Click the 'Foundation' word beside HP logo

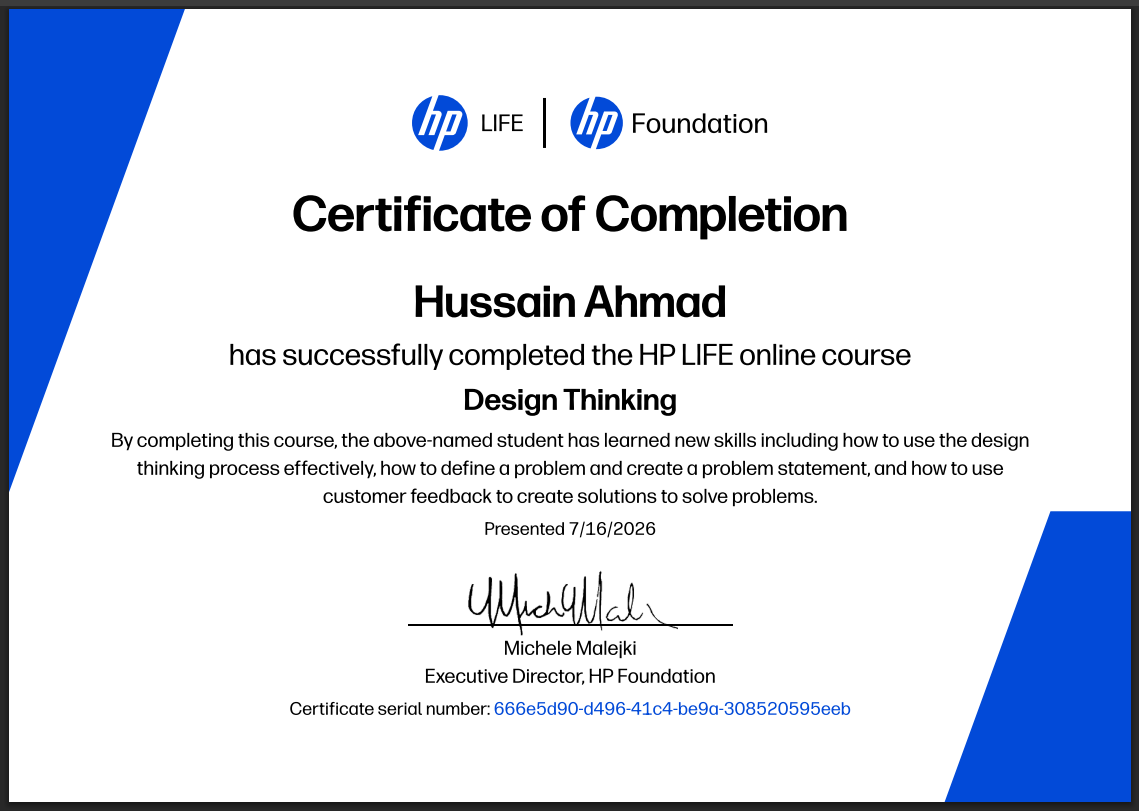(699, 124)
